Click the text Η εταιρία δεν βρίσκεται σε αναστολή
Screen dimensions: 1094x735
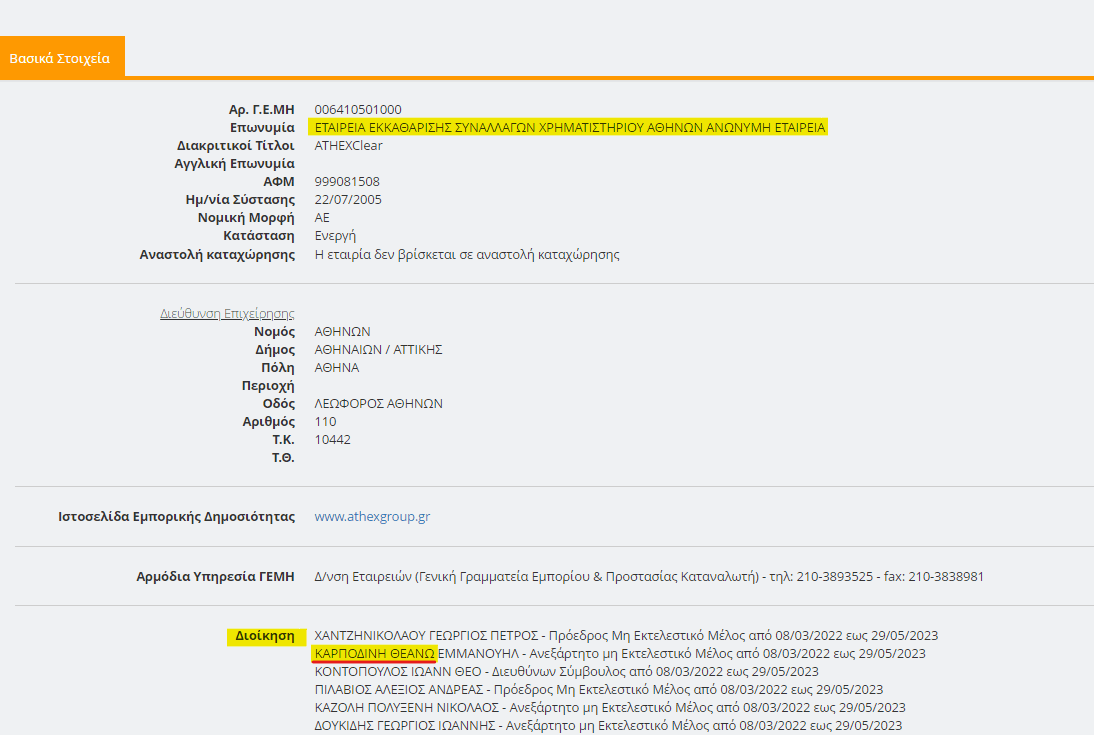(467, 255)
